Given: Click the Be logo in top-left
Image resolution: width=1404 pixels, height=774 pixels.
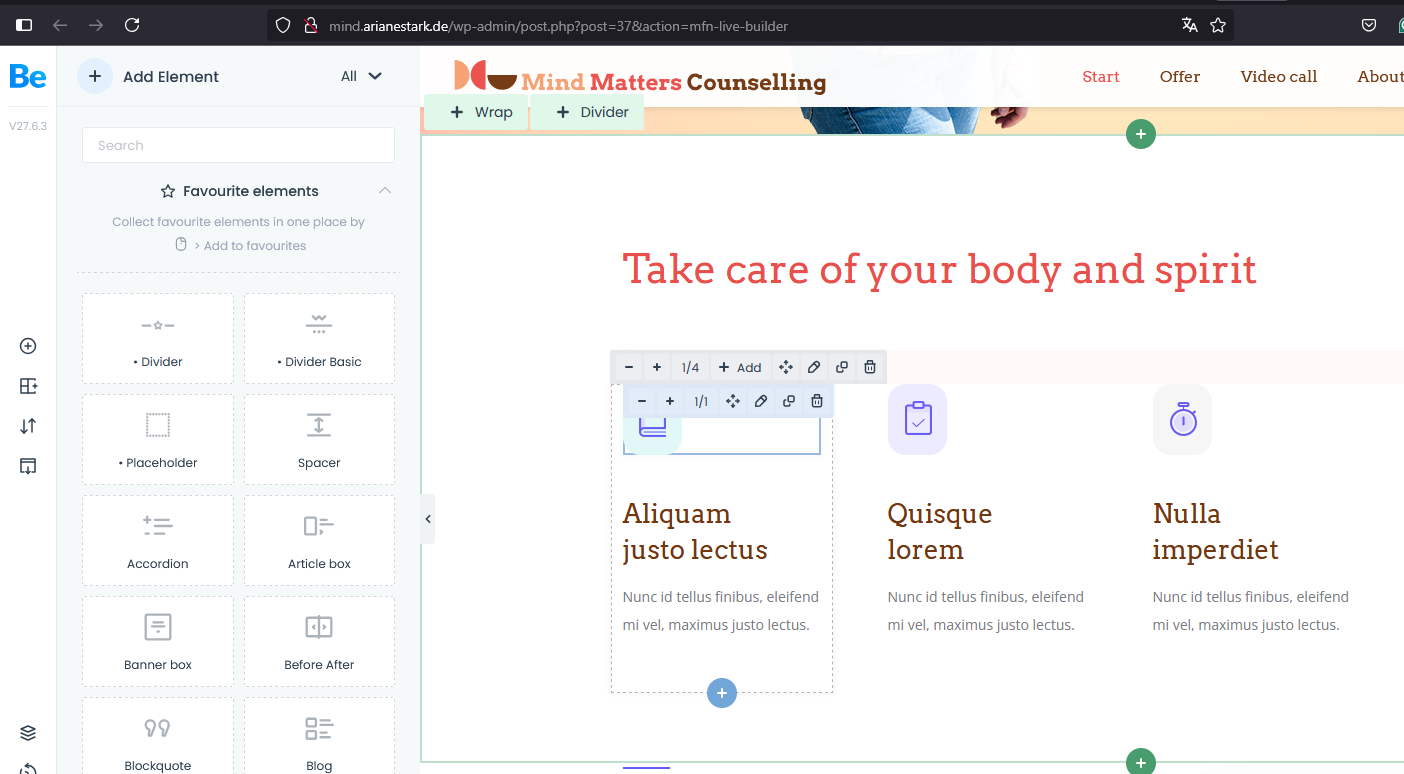Looking at the screenshot, I should click(x=28, y=77).
